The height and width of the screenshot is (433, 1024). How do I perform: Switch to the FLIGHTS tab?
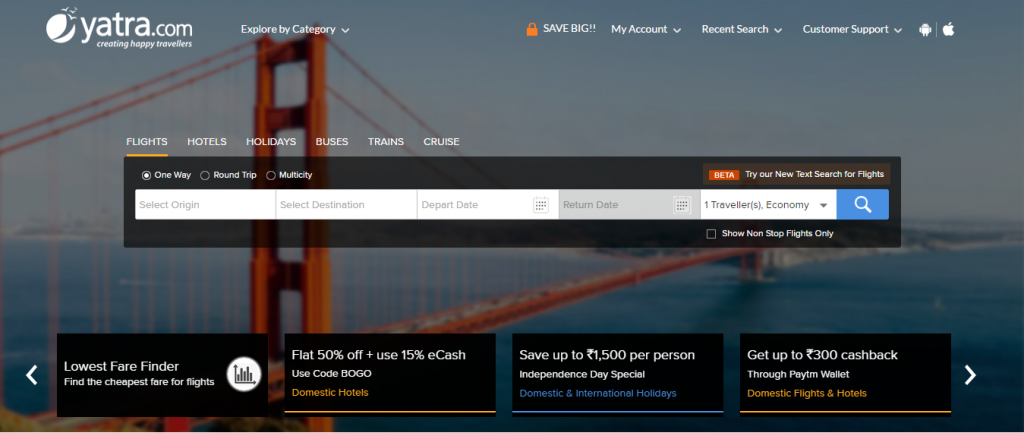[x=147, y=142]
